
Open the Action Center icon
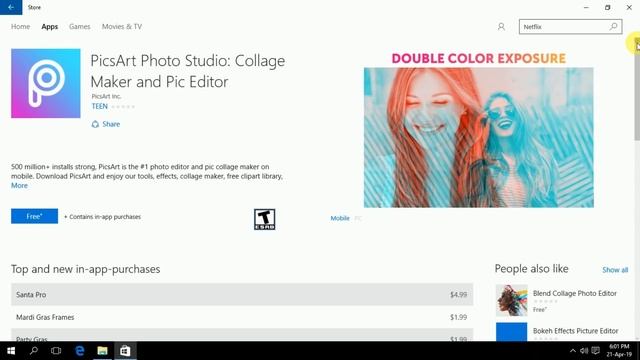pos(596,351)
